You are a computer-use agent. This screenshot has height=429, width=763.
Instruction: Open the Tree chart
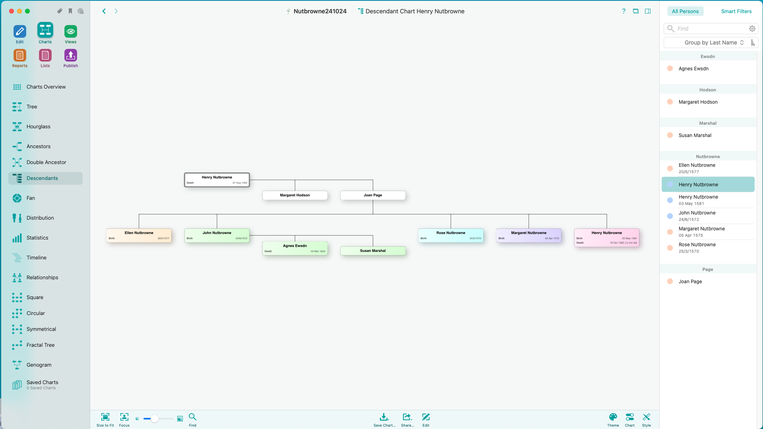pyautogui.click(x=45, y=107)
